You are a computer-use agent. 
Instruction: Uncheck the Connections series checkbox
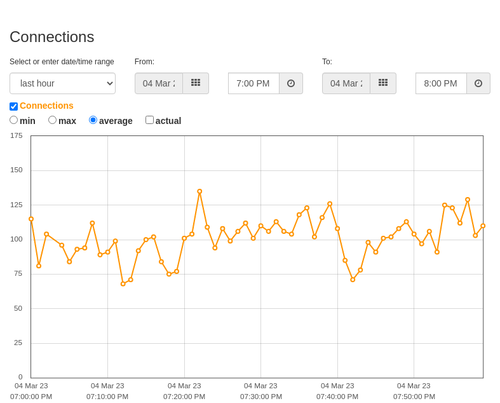[x=14, y=106]
